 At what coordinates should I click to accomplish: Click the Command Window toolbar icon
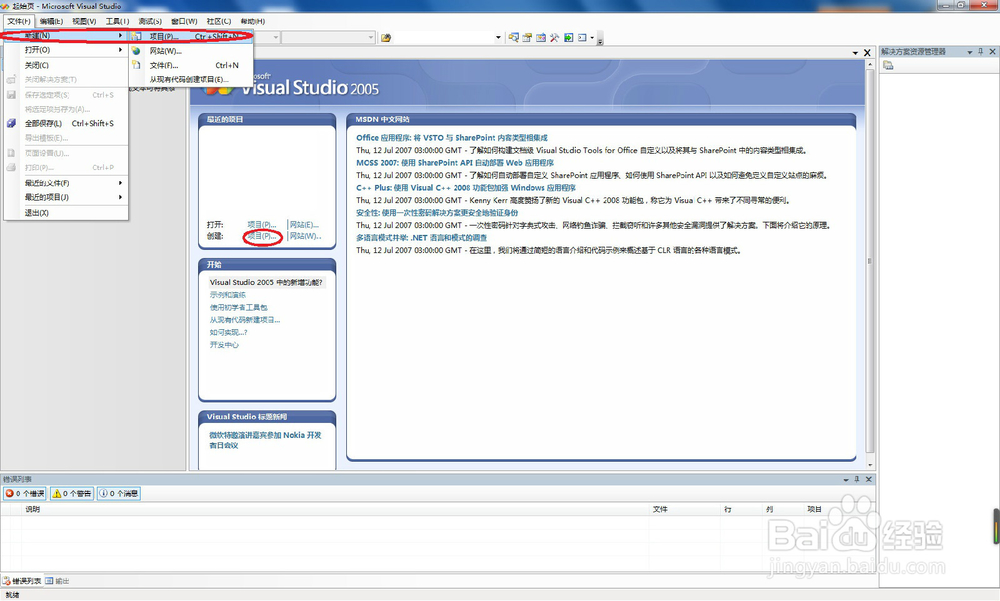(x=582, y=38)
